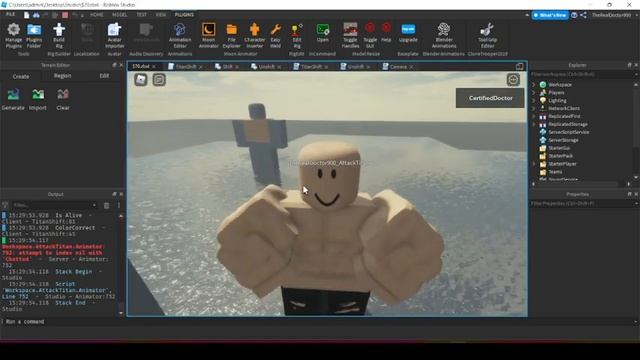Open Blender Animations plugin
640x360 pixels.
(x=444, y=36)
